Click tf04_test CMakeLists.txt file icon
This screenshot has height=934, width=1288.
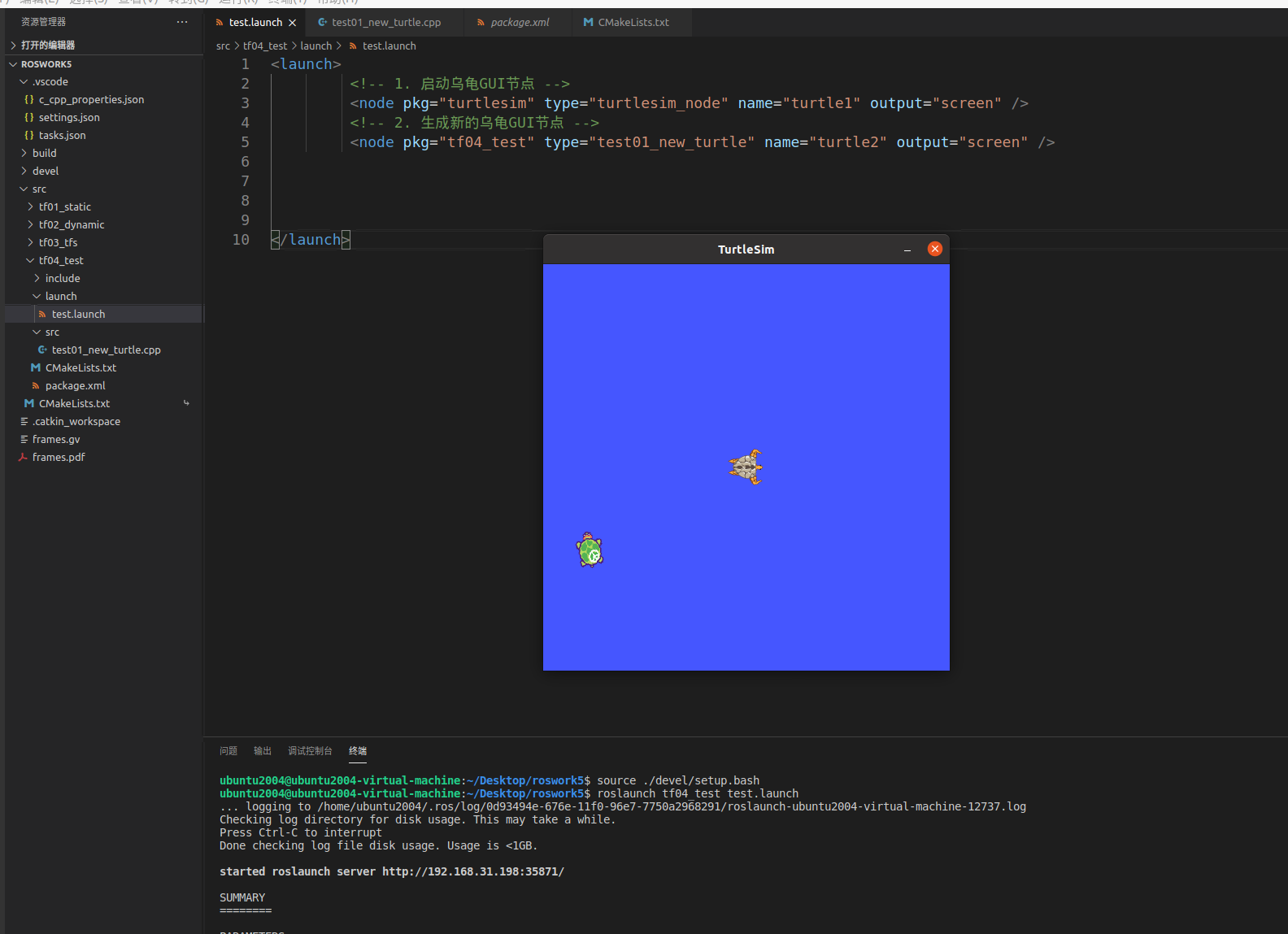coord(36,367)
